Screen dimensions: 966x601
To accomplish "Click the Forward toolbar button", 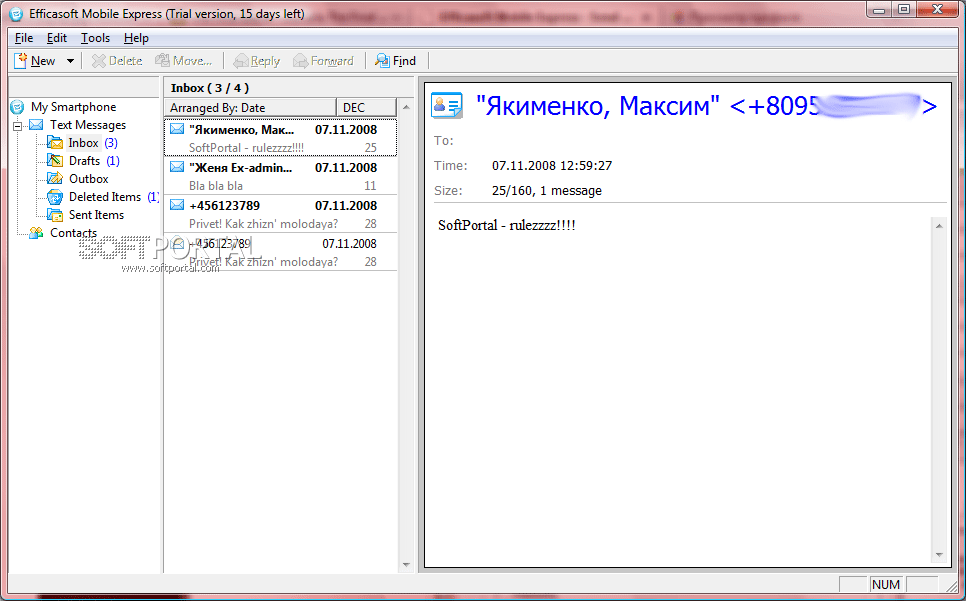I will pyautogui.click(x=323, y=60).
